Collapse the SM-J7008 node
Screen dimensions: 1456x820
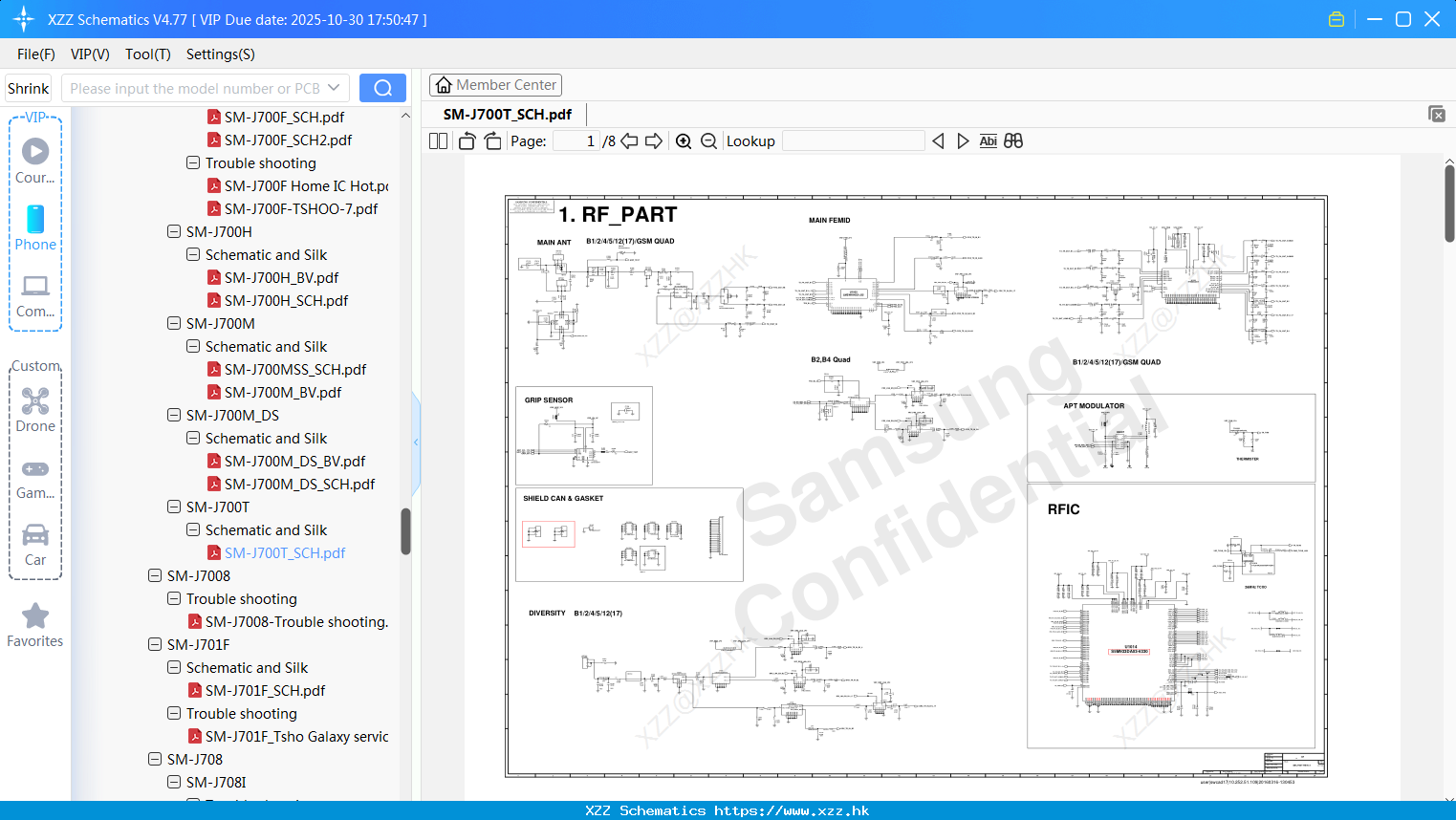(x=155, y=575)
